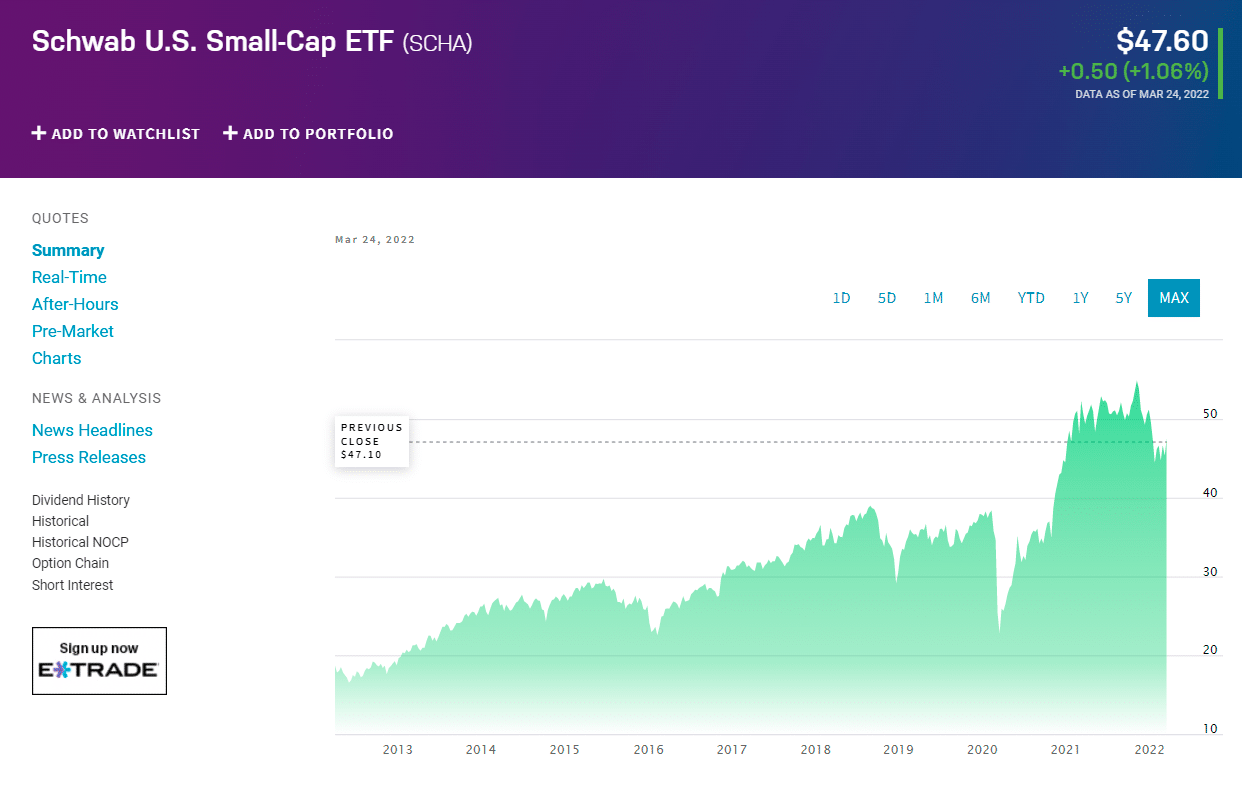
Task: Open the After-Hours quotes page
Action: coord(75,304)
